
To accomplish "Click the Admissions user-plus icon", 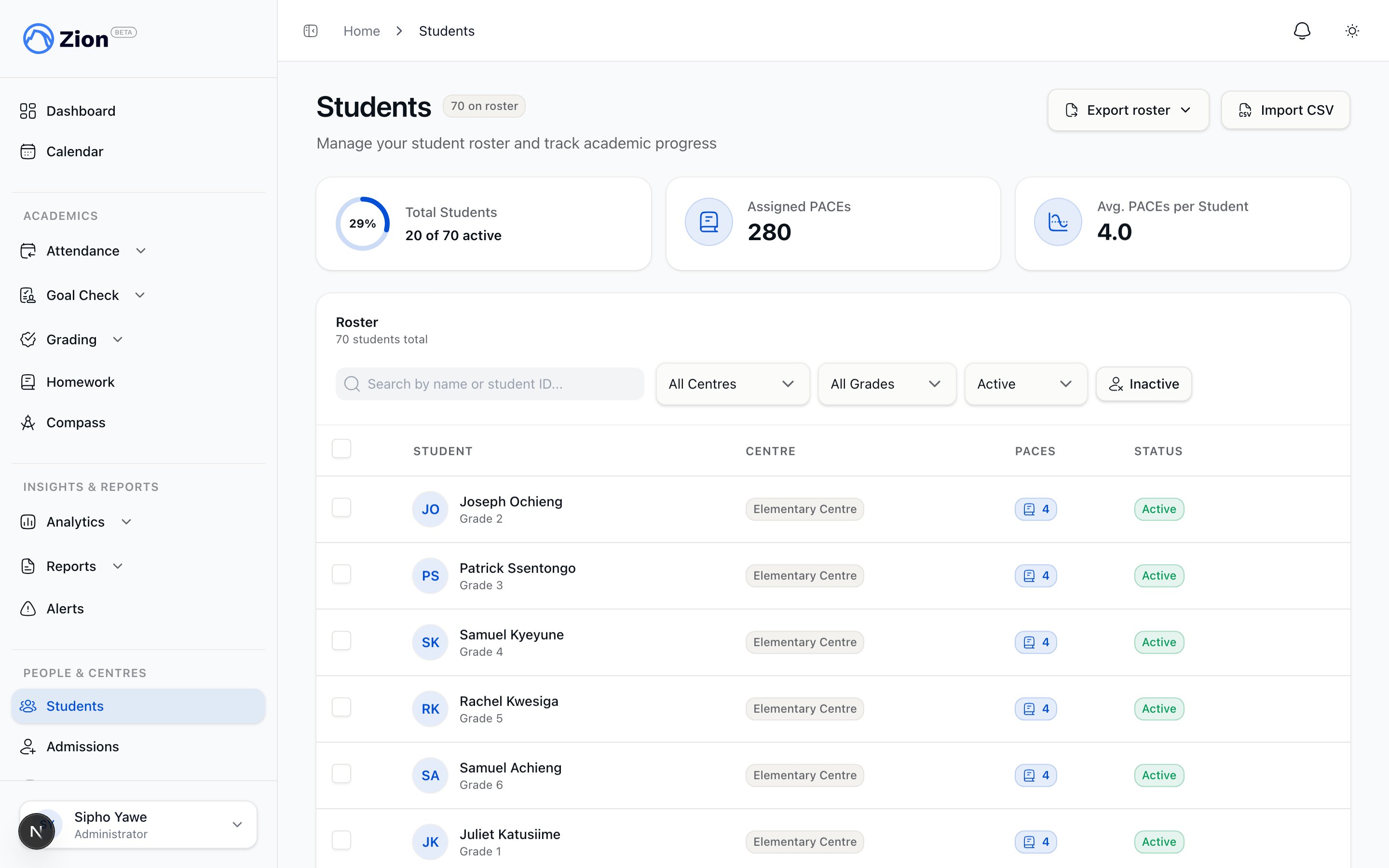I will coord(27,746).
